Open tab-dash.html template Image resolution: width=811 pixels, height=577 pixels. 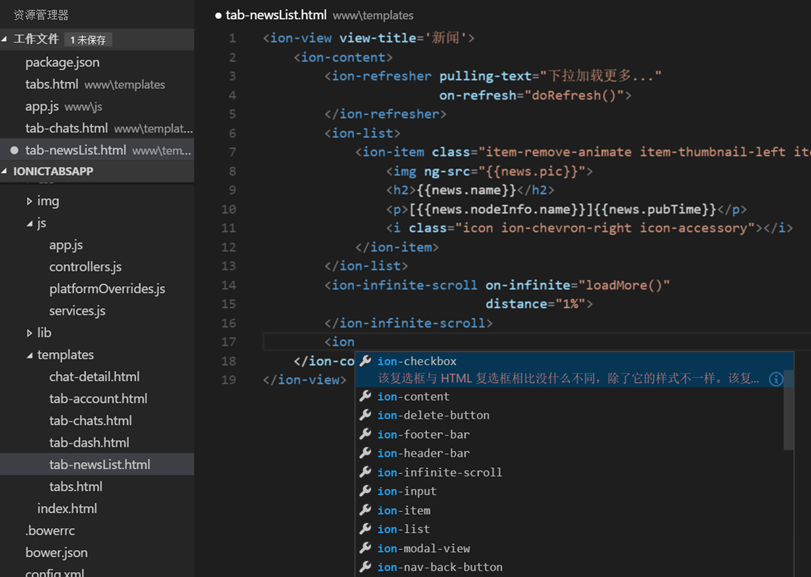point(97,443)
